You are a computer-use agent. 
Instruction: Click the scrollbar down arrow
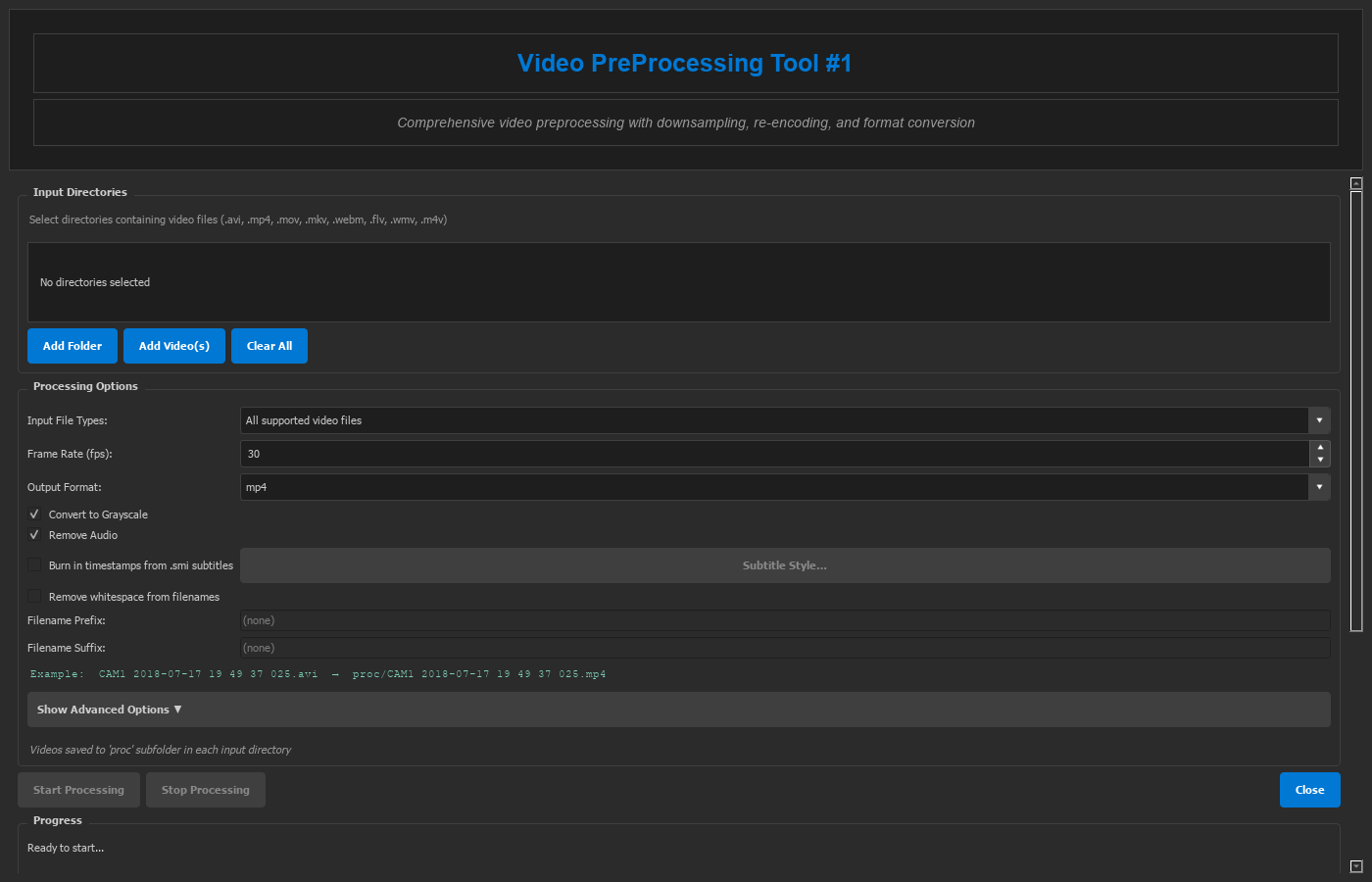[1356, 866]
